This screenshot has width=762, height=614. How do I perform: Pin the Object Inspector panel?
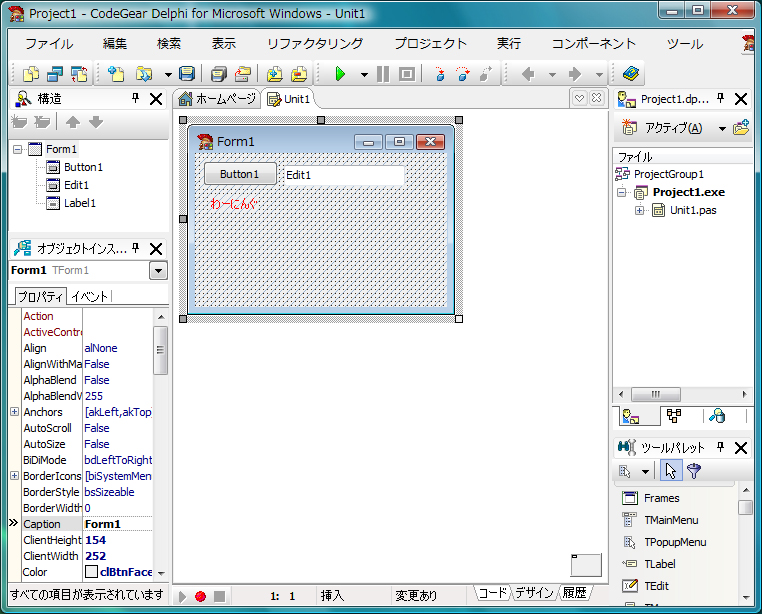pos(136,248)
